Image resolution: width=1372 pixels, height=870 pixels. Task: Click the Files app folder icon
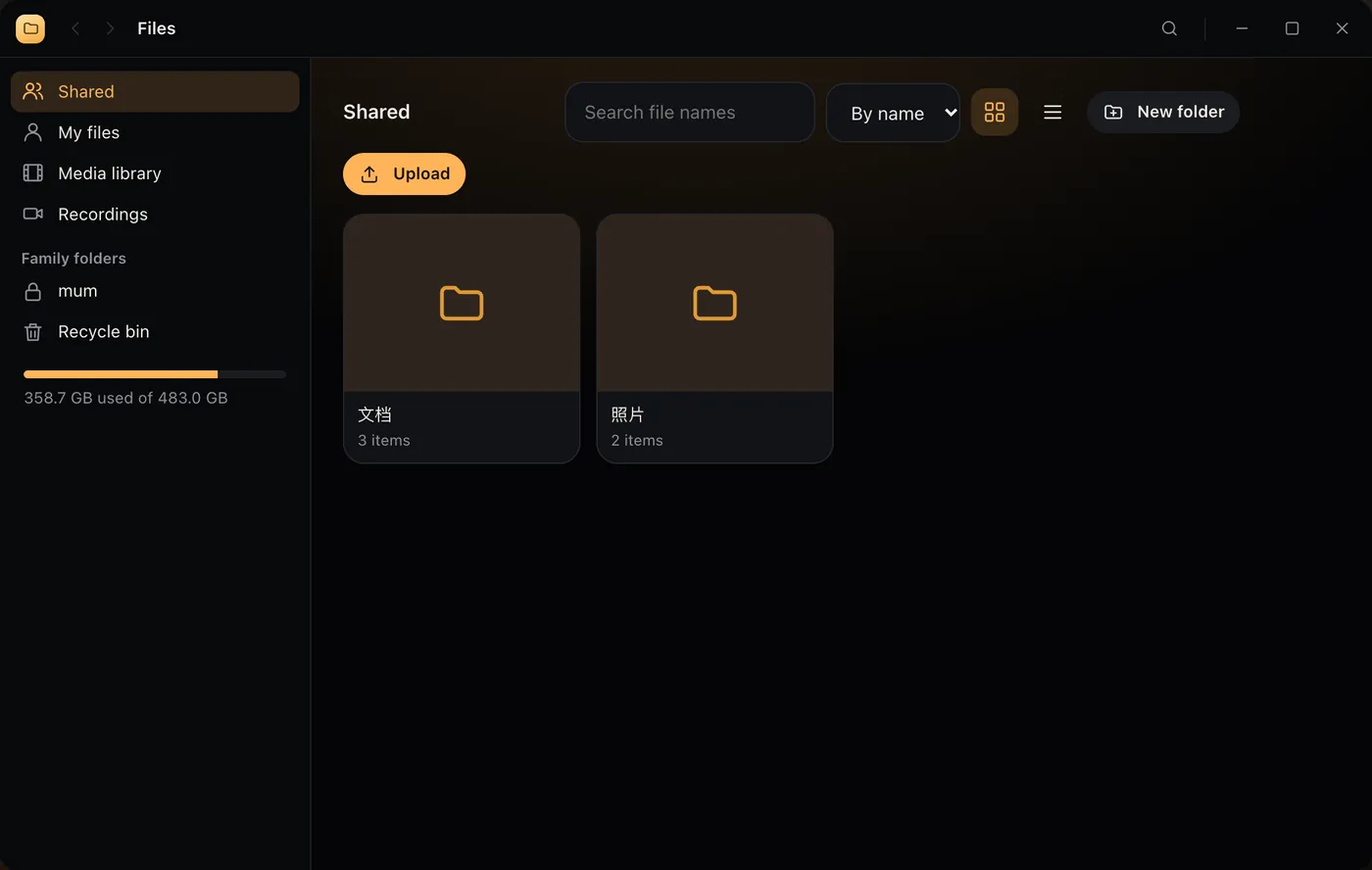coord(30,28)
